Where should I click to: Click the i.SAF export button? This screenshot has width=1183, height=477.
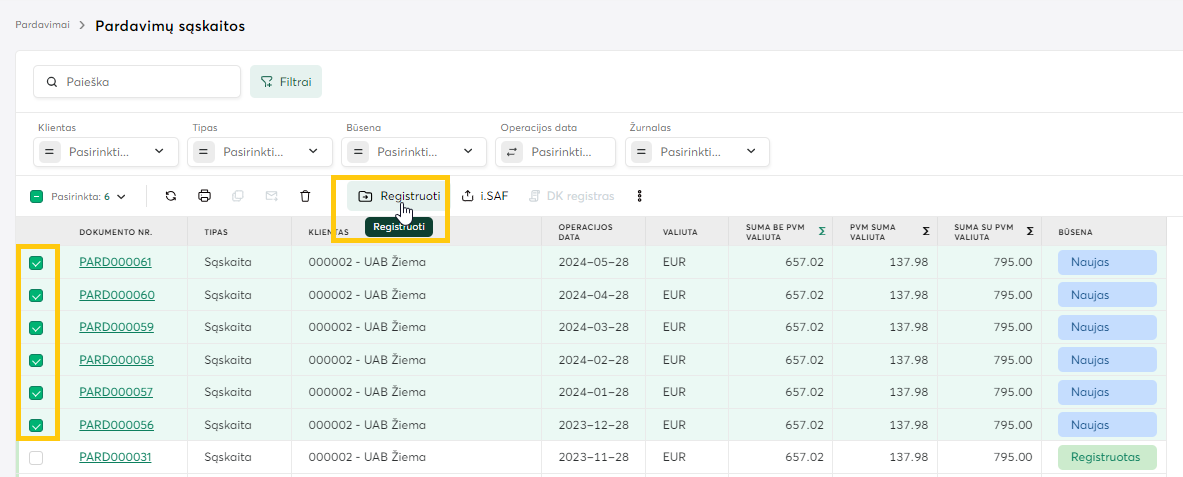coord(484,196)
